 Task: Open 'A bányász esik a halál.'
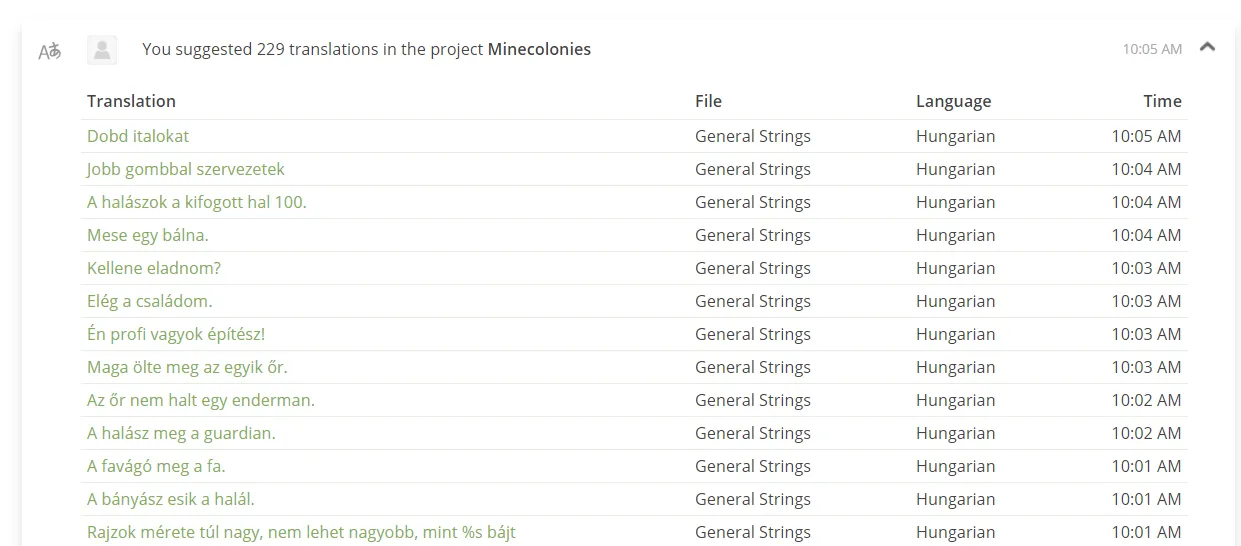(x=171, y=499)
